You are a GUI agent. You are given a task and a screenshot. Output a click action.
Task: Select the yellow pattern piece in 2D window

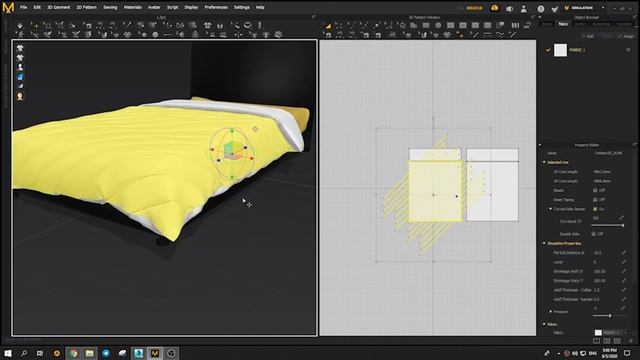[x=435, y=191]
